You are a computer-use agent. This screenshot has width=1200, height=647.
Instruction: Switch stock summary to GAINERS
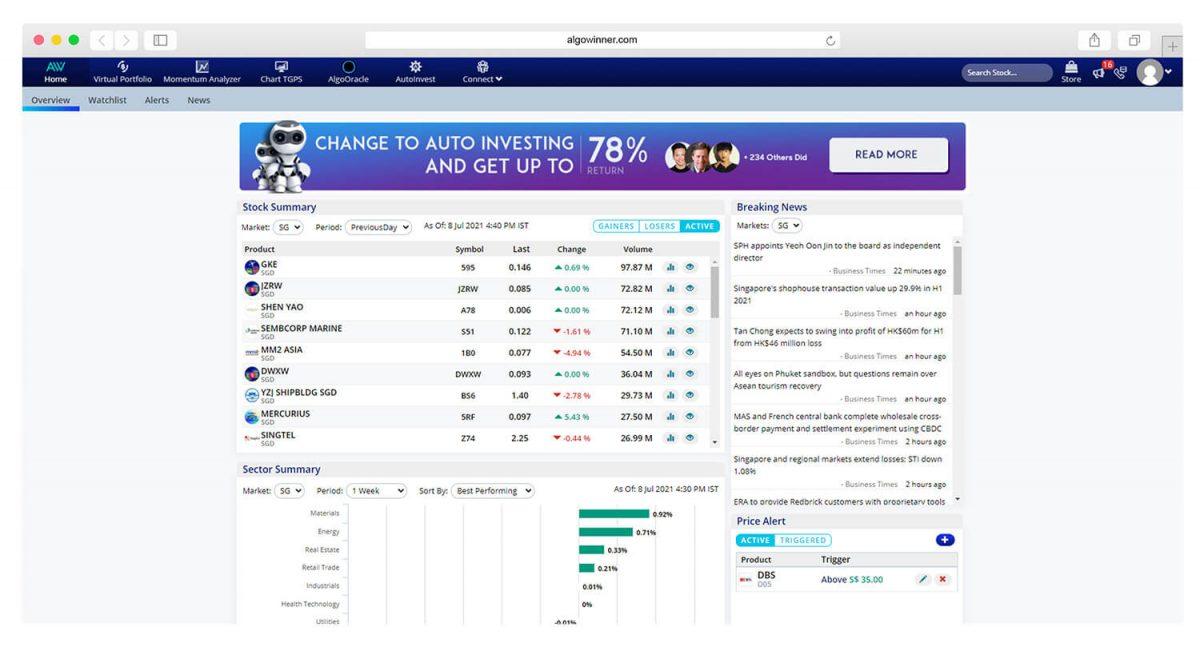[x=616, y=226]
